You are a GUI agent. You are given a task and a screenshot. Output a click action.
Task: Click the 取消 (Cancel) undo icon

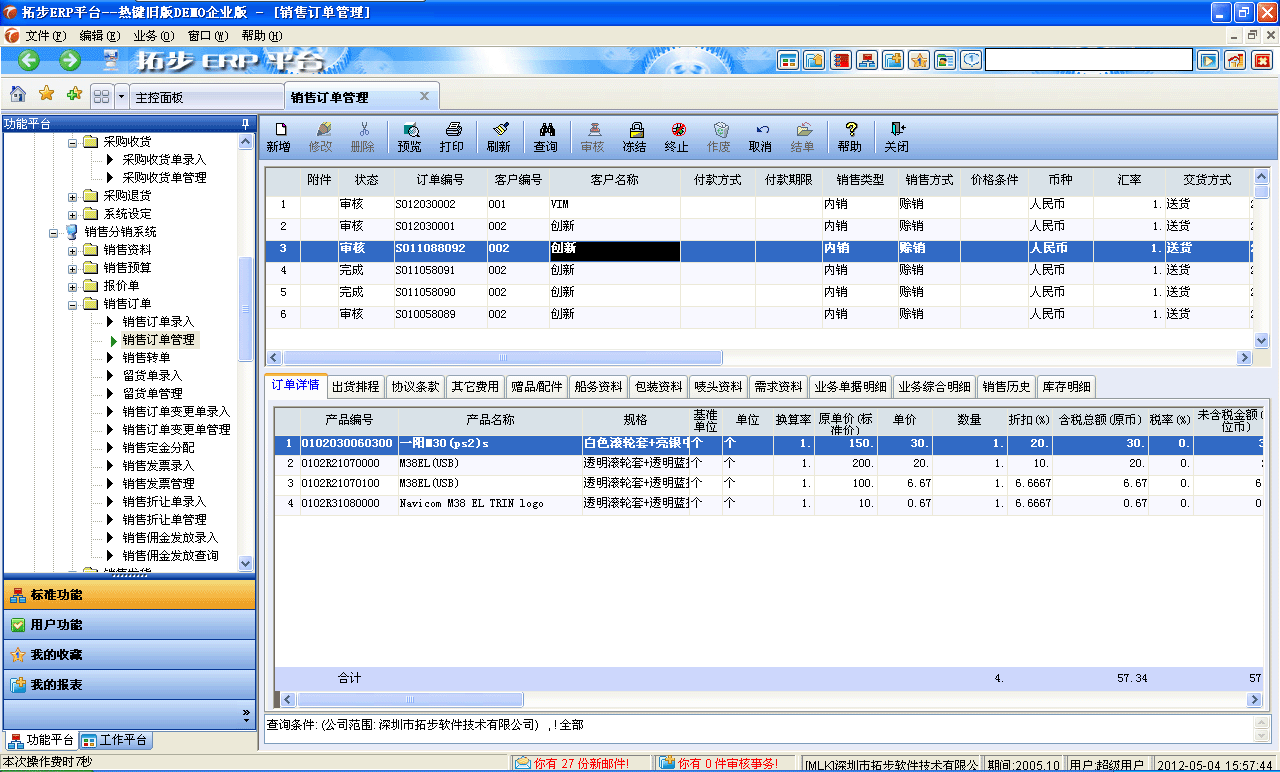760,135
